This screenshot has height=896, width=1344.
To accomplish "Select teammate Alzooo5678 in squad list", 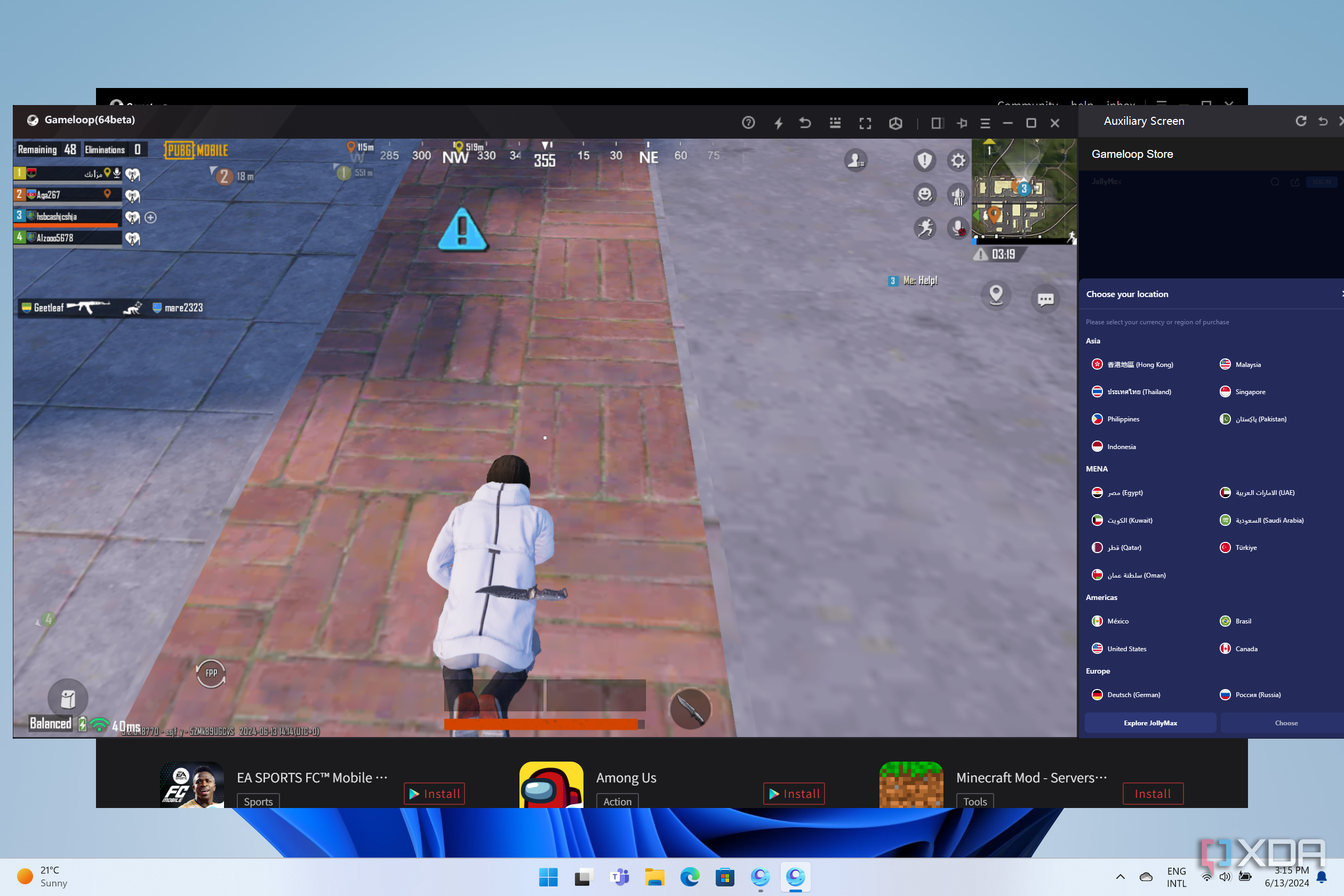I will pyautogui.click(x=68, y=238).
